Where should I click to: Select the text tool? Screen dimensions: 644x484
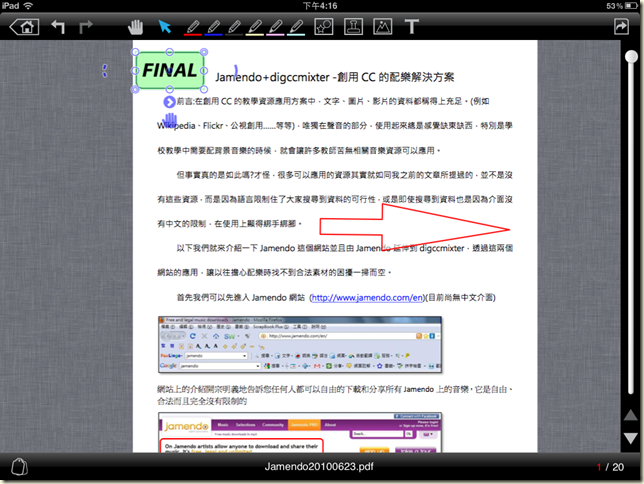pyautogui.click(x=412, y=27)
